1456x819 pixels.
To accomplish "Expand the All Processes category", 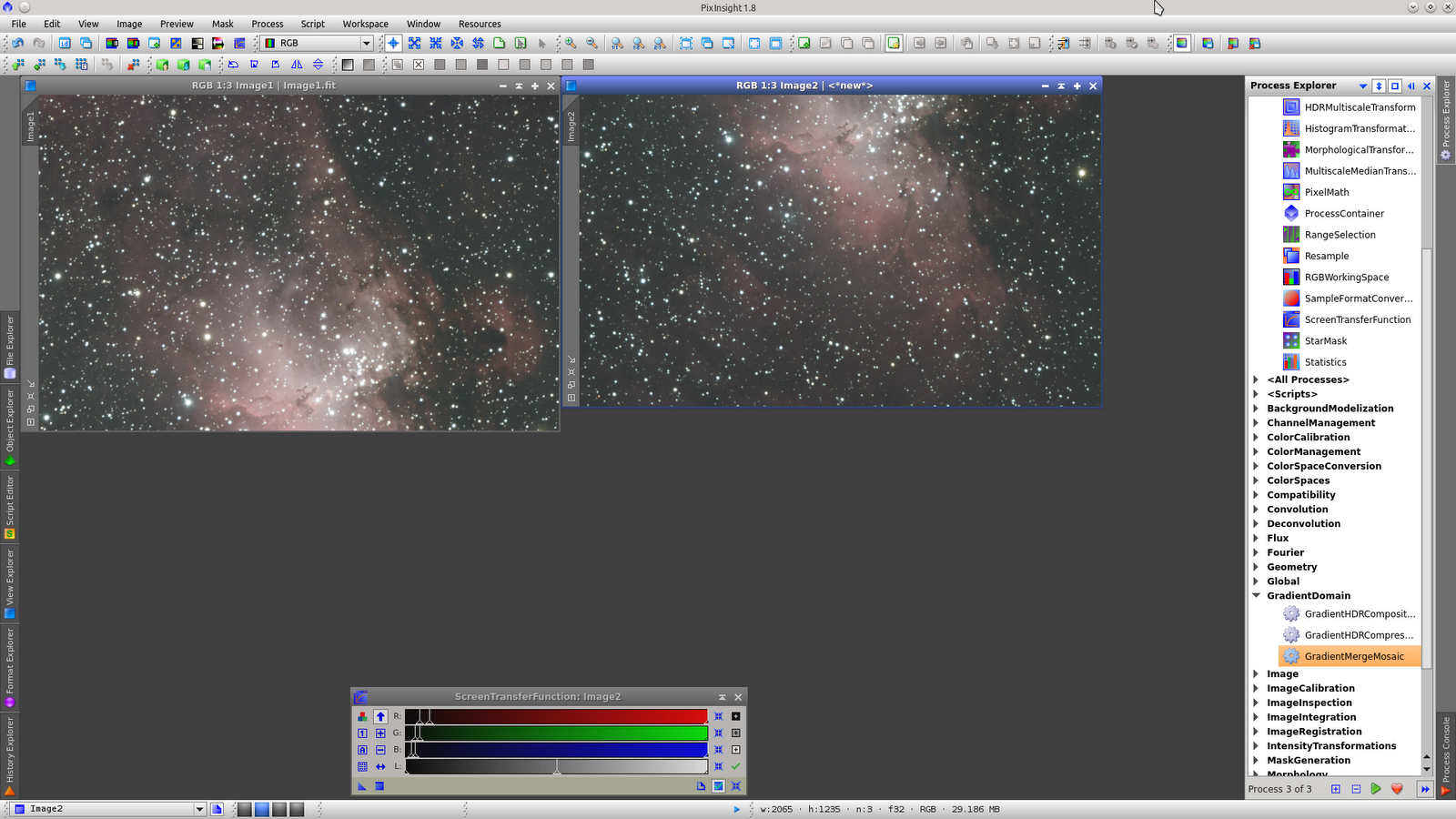I will click(1256, 379).
